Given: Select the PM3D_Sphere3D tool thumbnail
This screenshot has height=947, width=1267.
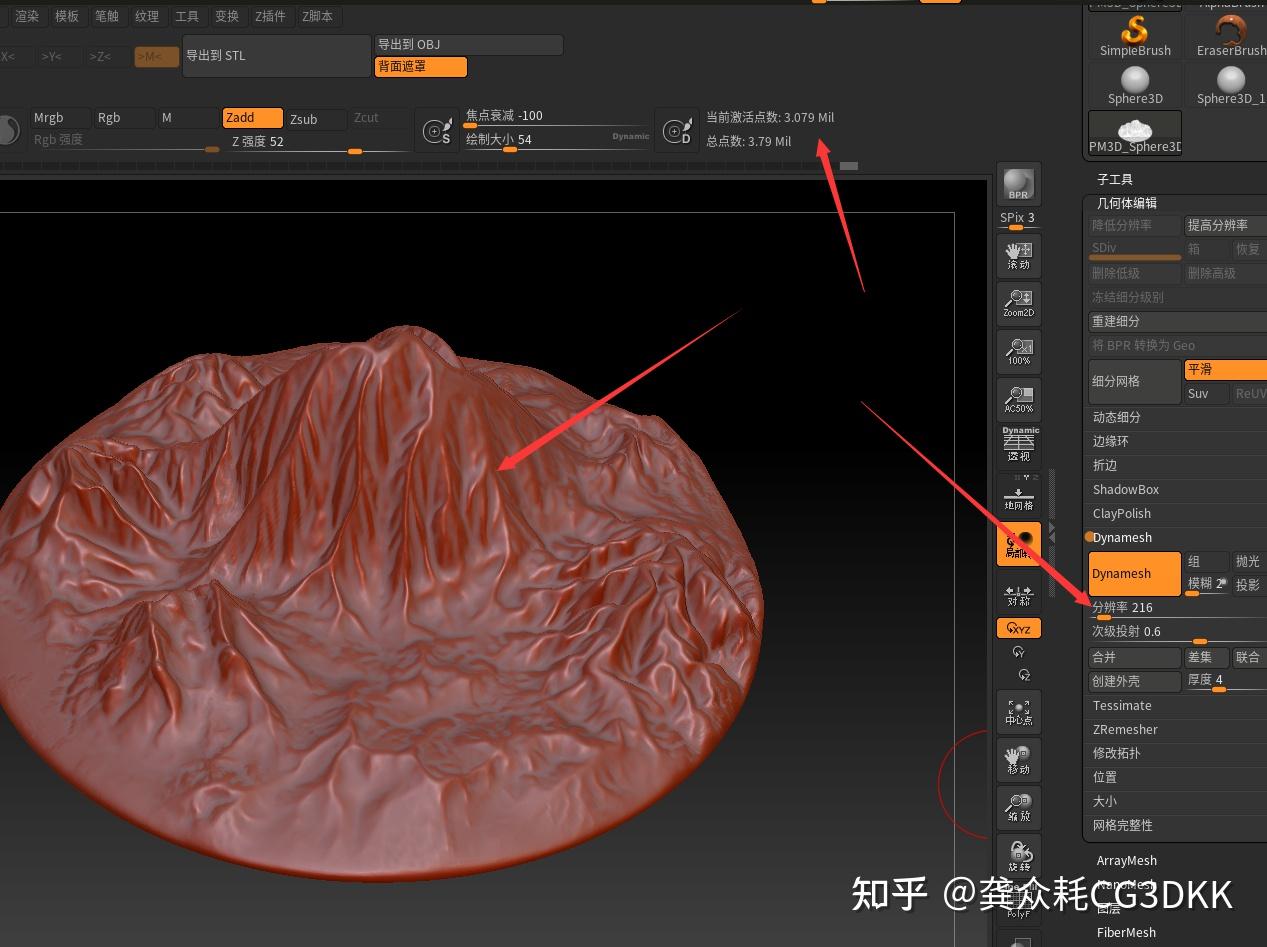Looking at the screenshot, I should (1134, 130).
